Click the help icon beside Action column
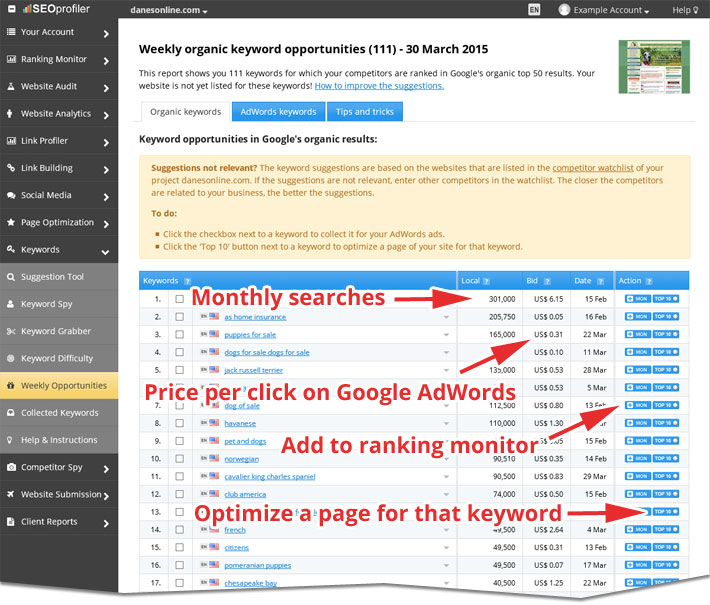The width and height of the screenshot is (710, 605). click(649, 281)
